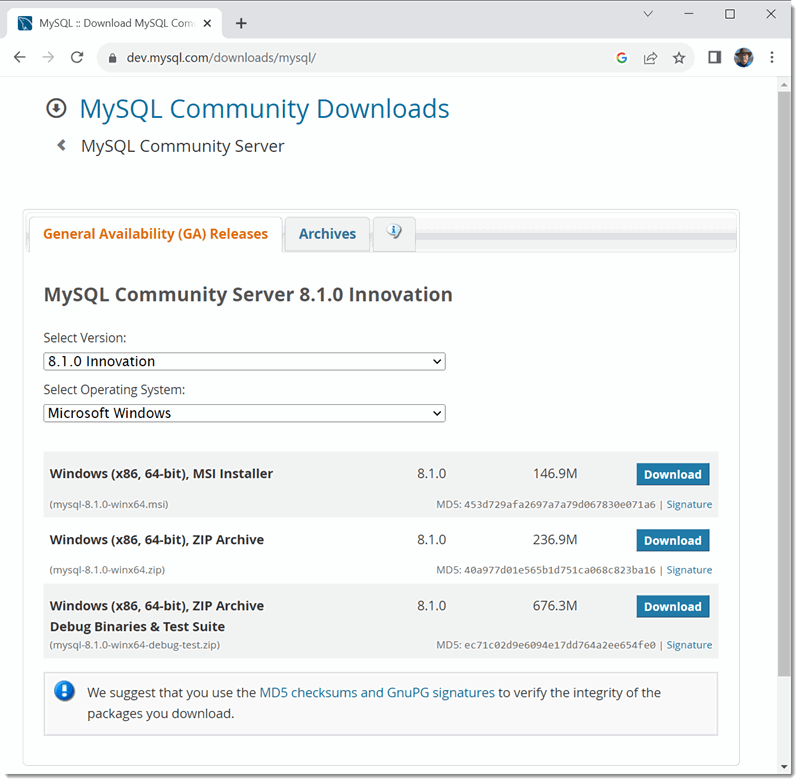This screenshot has height=783, width=800.
Task: Click the 'Debug Binaries & Test Suite' text
Action: pyautogui.click(x=137, y=626)
